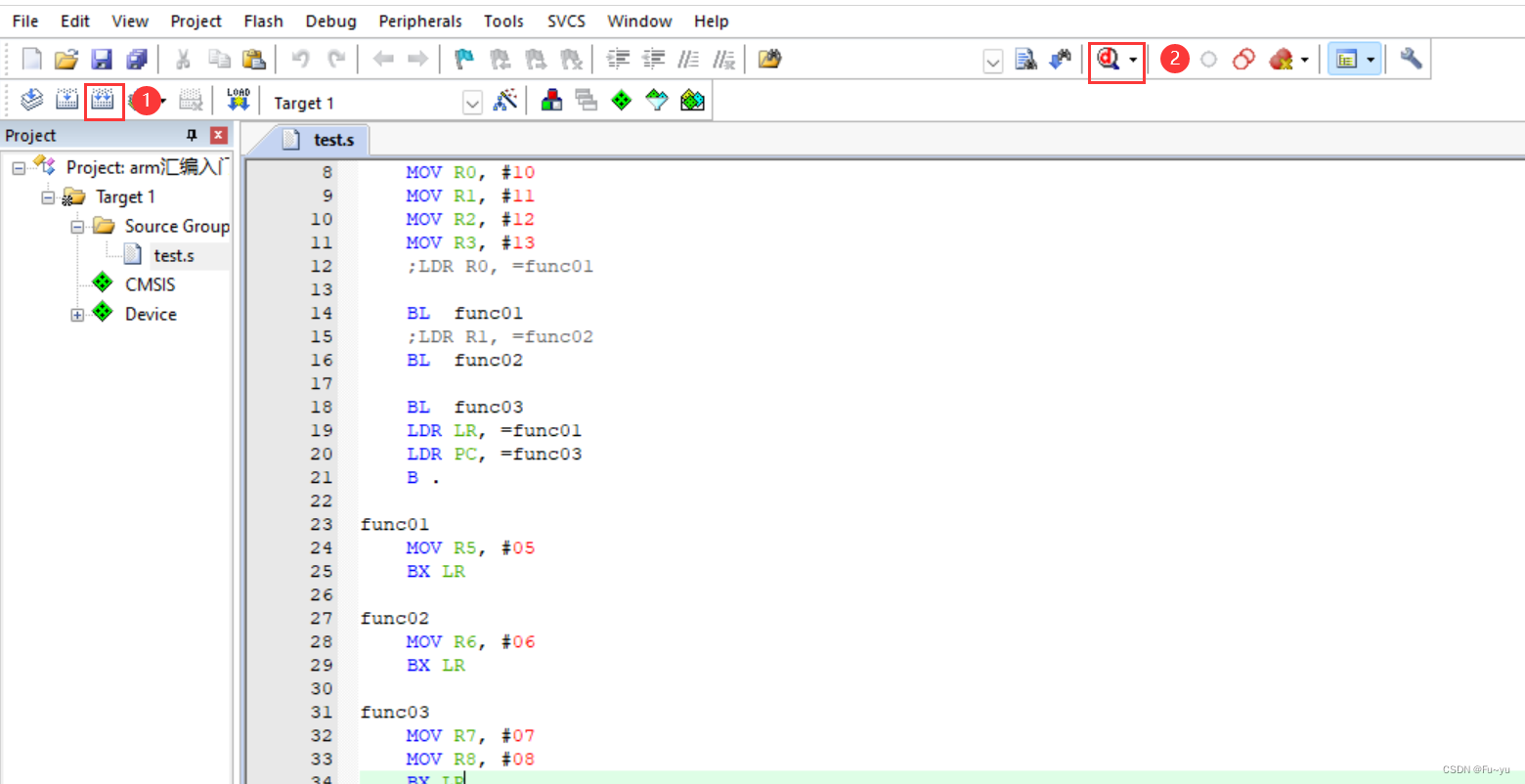
Task: Click the Find document icon
Action: (1025, 60)
